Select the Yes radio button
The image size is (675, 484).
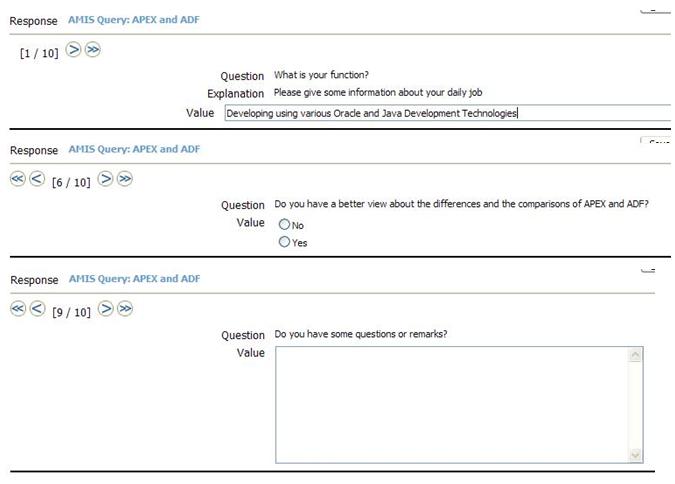tap(285, 242)
